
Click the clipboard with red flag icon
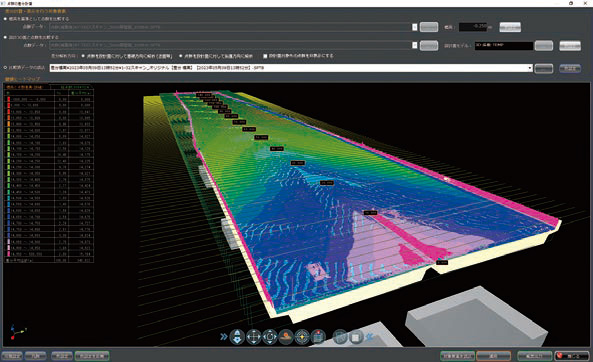tap(318, 337)
